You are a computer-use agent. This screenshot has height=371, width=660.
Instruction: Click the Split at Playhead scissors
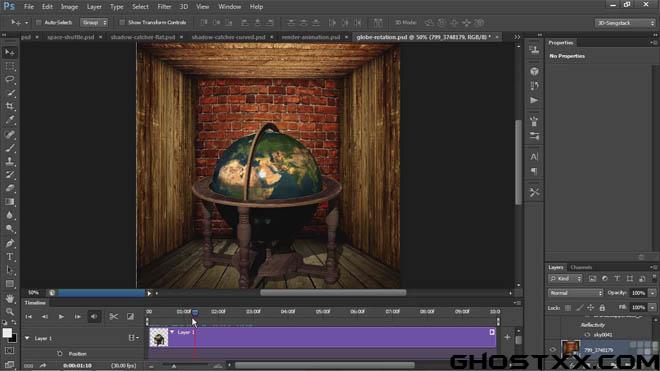(113, 316)
